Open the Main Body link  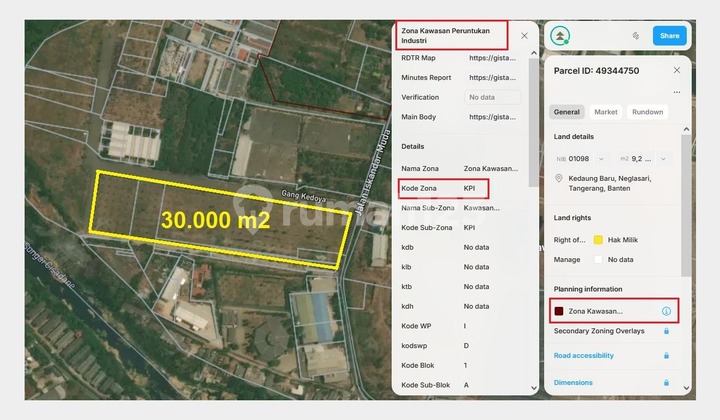click(492, 117)
